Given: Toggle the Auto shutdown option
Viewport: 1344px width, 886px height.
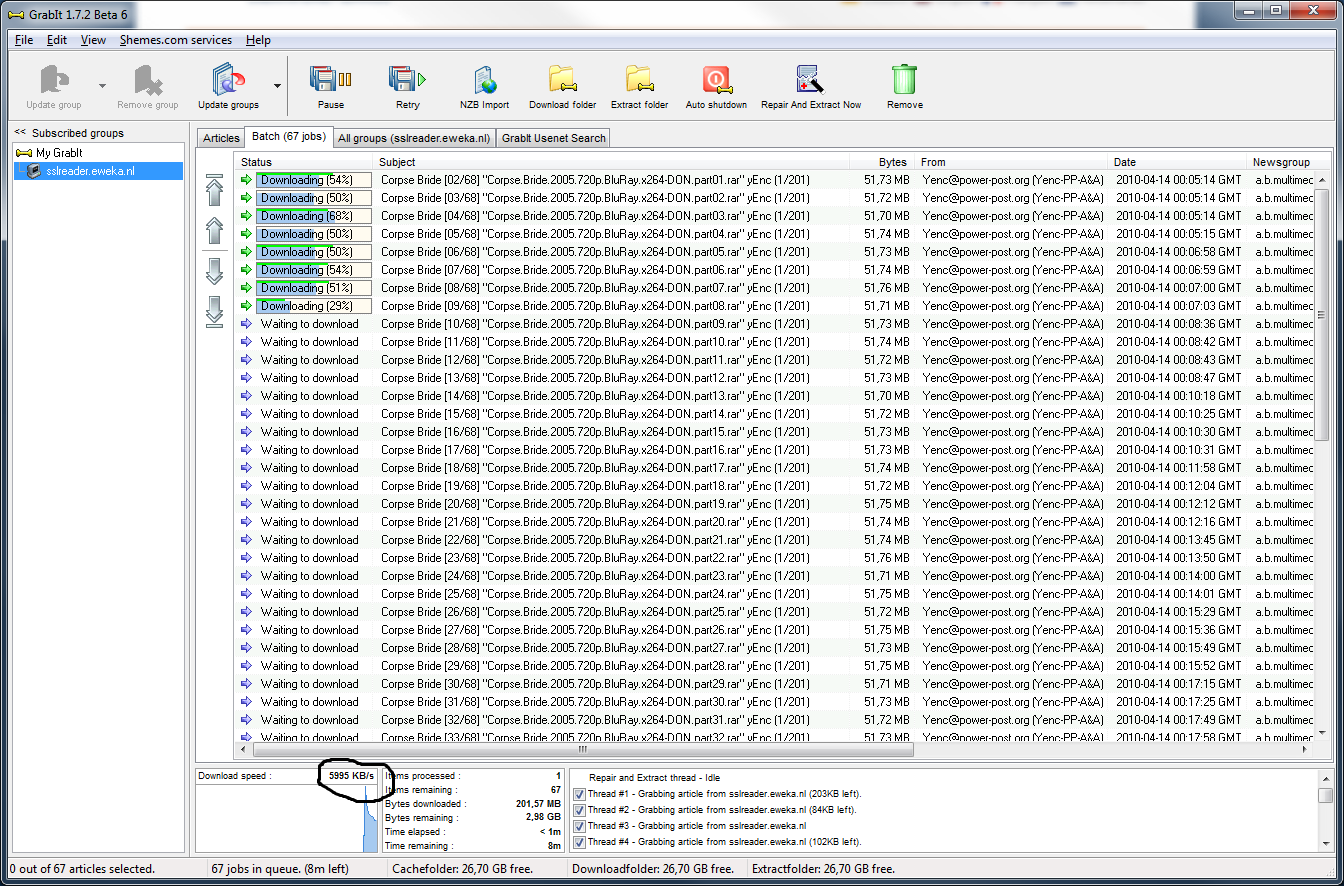Looking at the screenshot, I should (x=716, y=87).
